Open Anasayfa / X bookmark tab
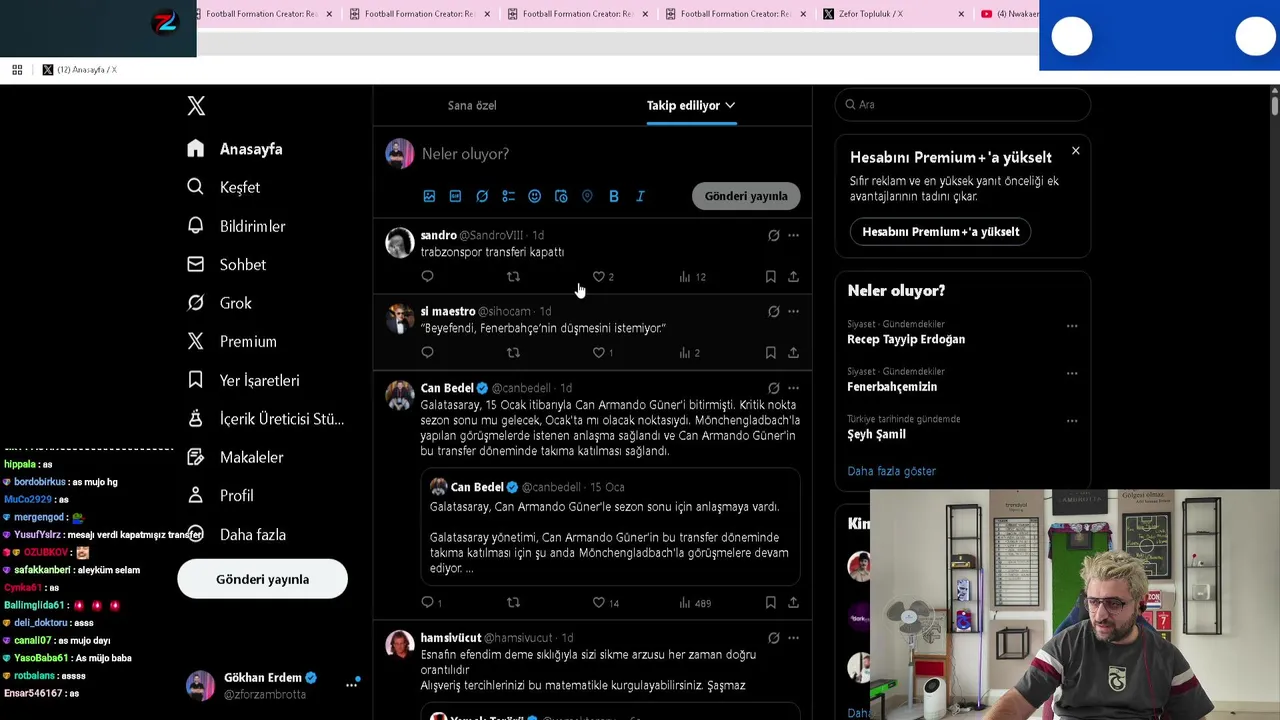1280x720 pixels. point(79,70)
